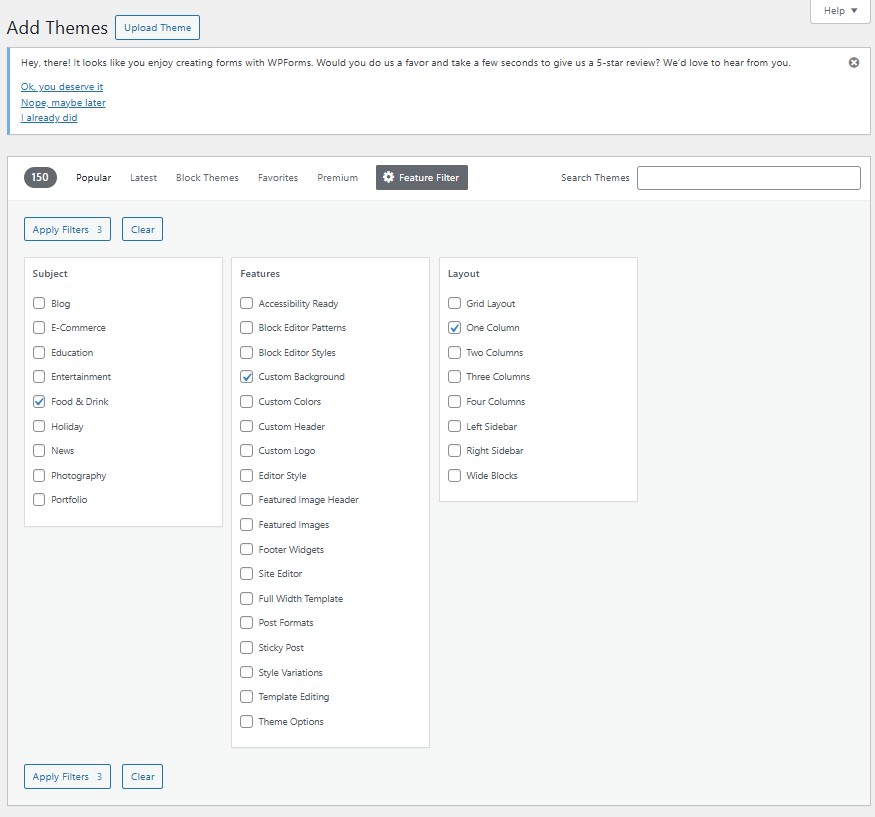
Task: Open the Block Themes tab
Action: click(x=207, y=177)
